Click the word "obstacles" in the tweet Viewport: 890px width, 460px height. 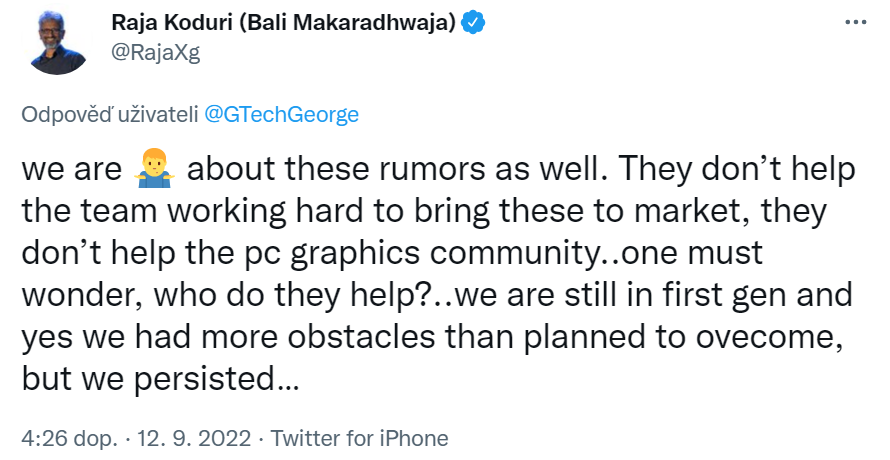(361, 337)
